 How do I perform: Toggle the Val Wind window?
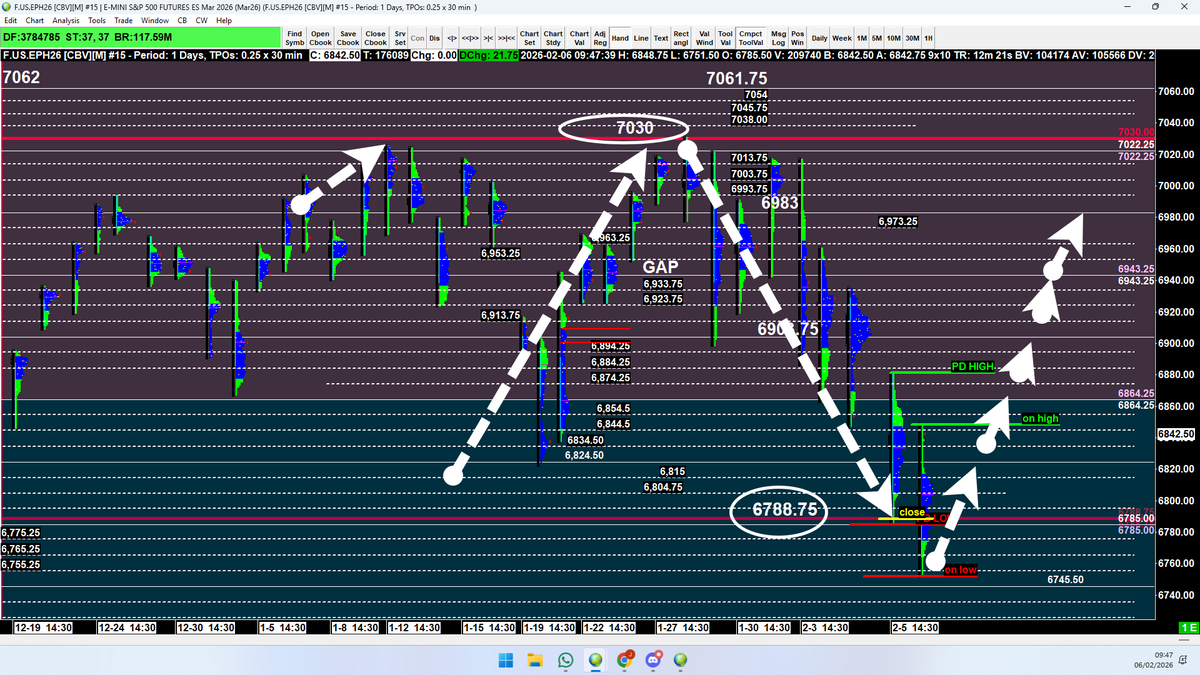tap(704, 38)
